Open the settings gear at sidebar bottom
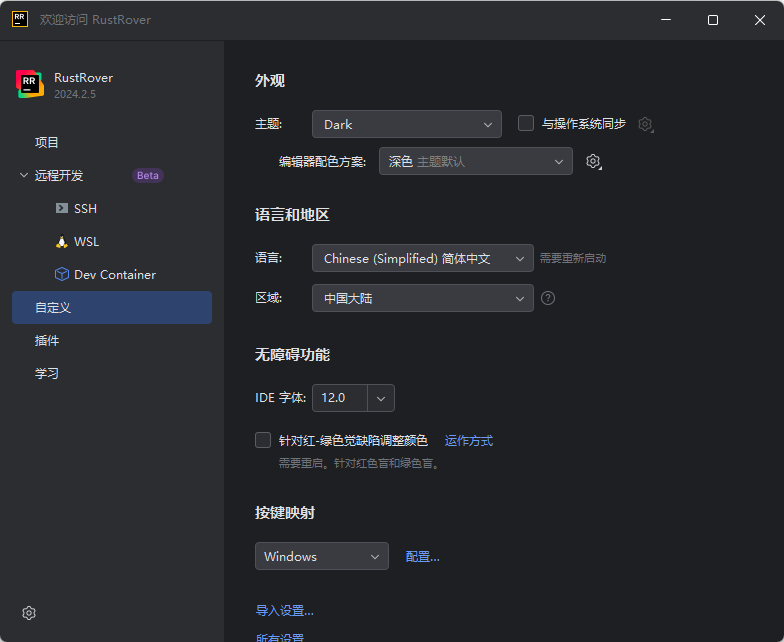Image resolution: width=784 pixels, height=642 pixels. point(29,613)
